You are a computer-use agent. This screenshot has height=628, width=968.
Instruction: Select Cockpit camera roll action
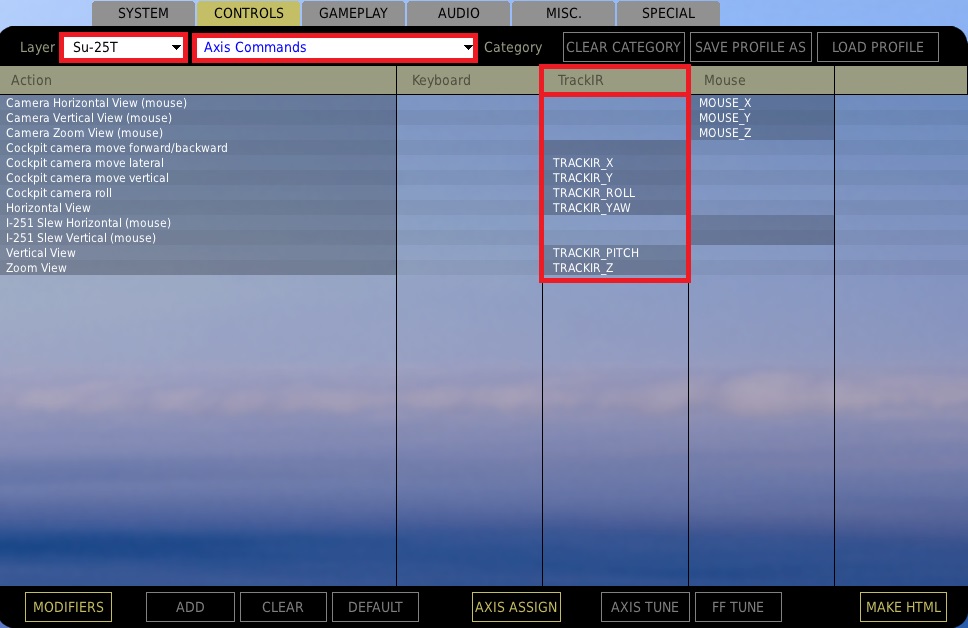198,193
